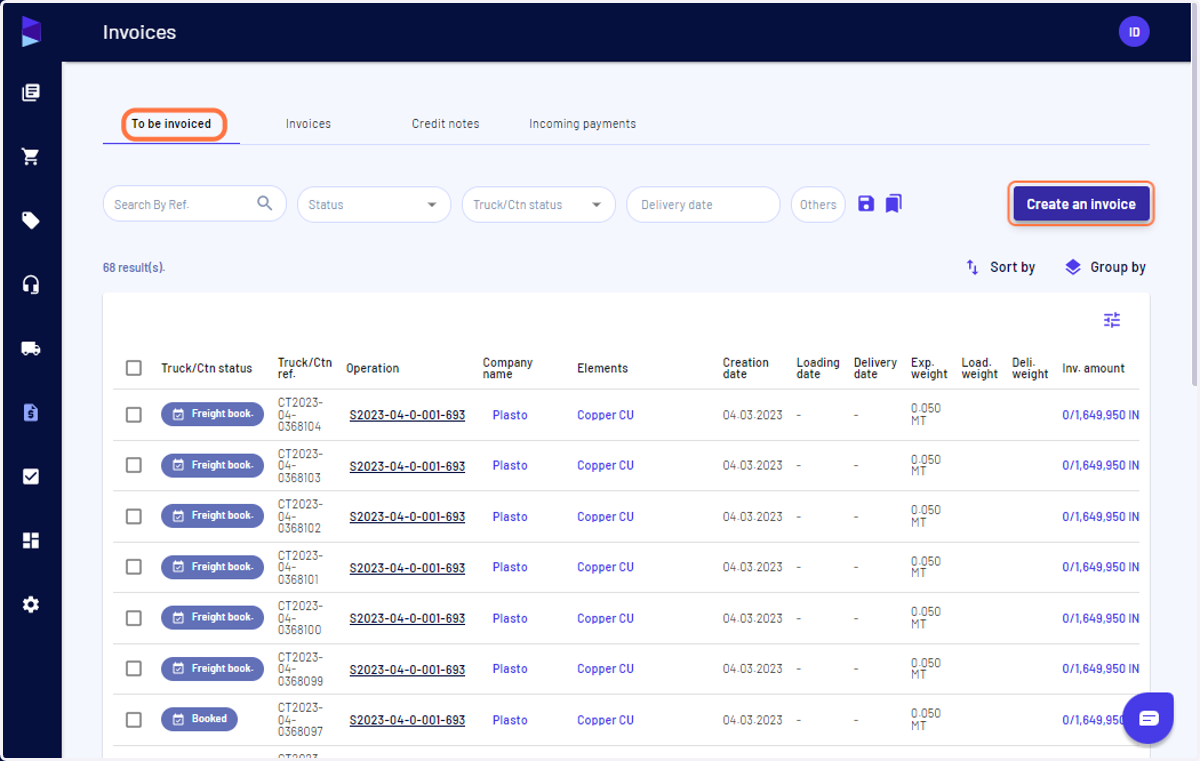This screenshot has height=761, width=1200.
Task: Click the save filter floppy icon
Action: [866, 204]
